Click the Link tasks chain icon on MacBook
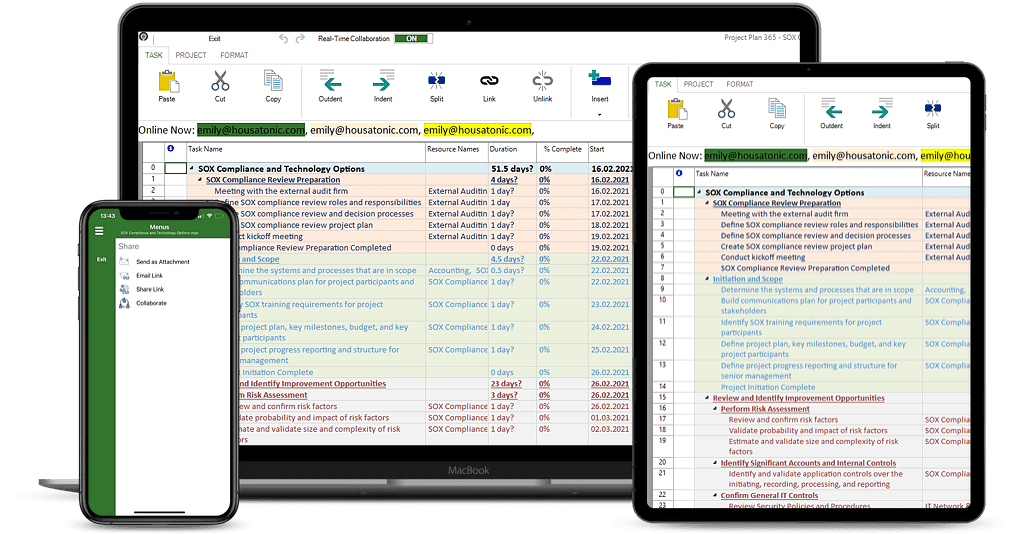1012x534 pixels. coord(489,81)
